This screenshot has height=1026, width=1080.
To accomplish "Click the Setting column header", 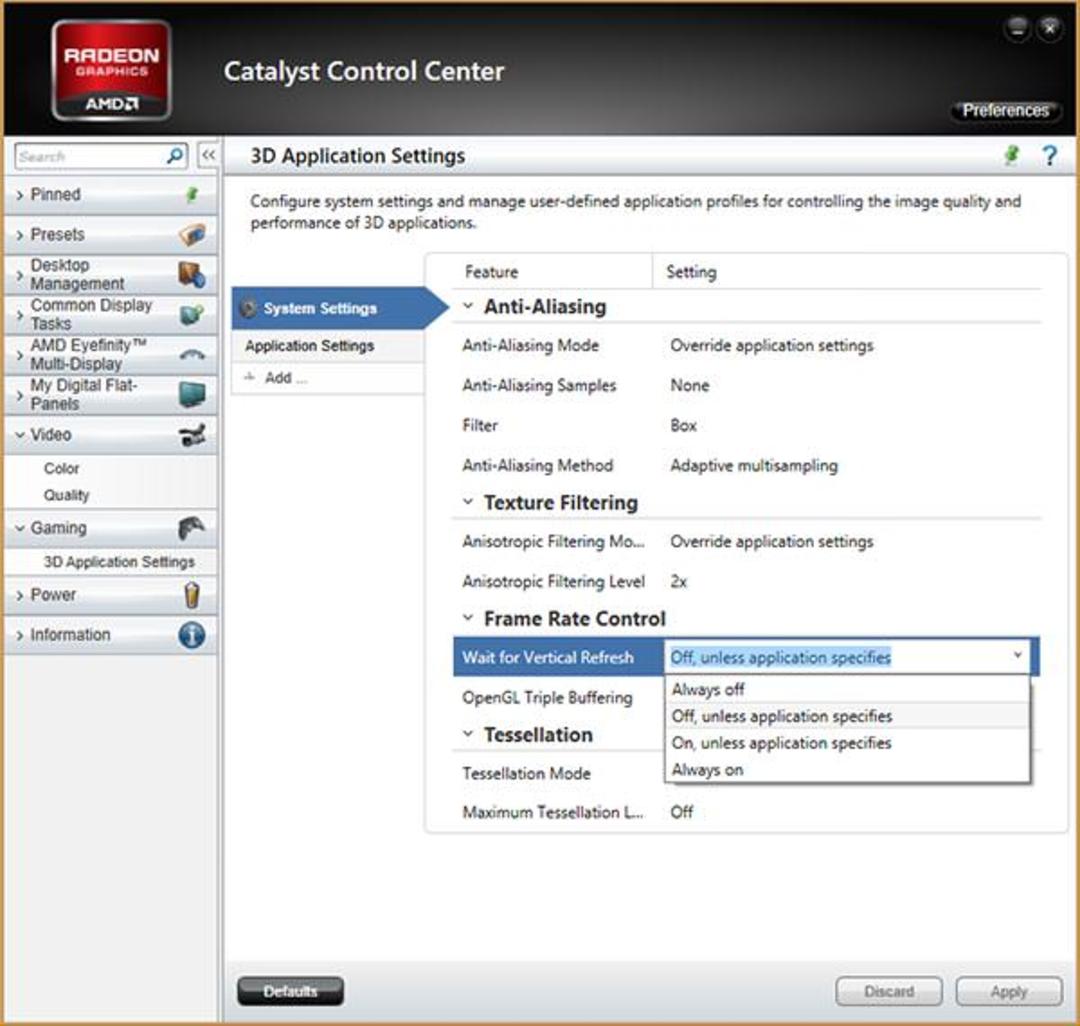I will (691, 273).
